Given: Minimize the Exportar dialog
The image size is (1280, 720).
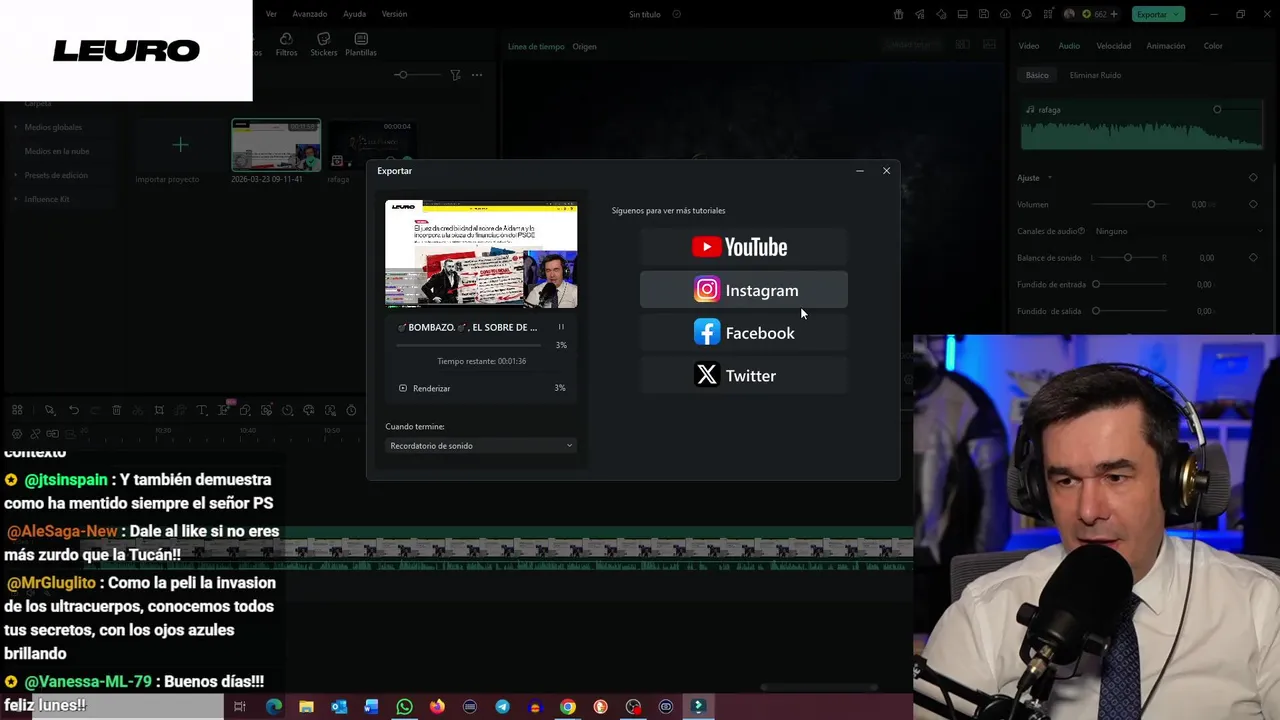Looking at the screenshot, I should tap(860, 171).
